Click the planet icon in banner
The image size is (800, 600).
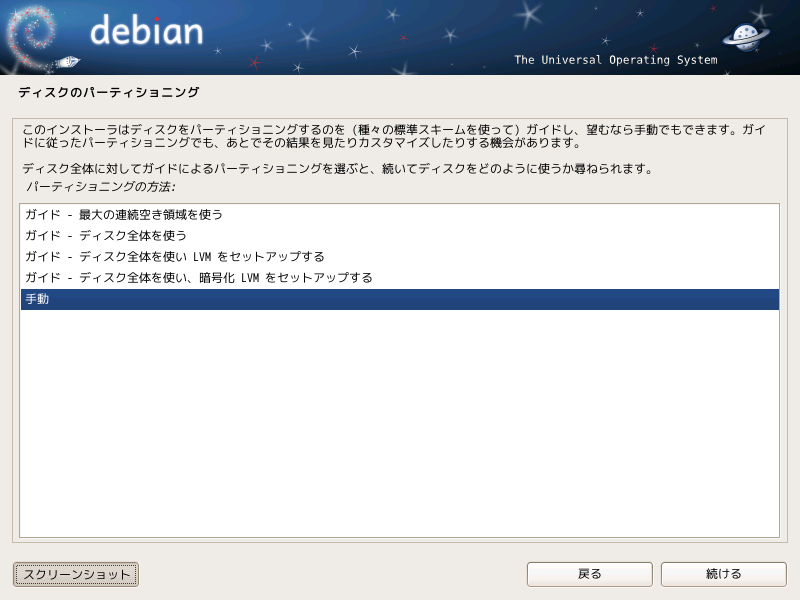[746, 37]
